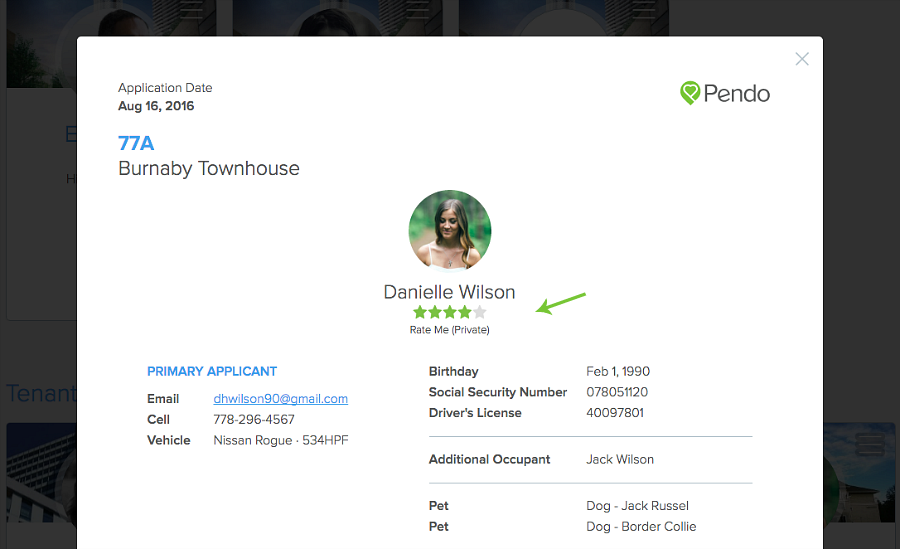Set the rating to two stars
This screenshot has width=900, height=549.
point(435,312)
